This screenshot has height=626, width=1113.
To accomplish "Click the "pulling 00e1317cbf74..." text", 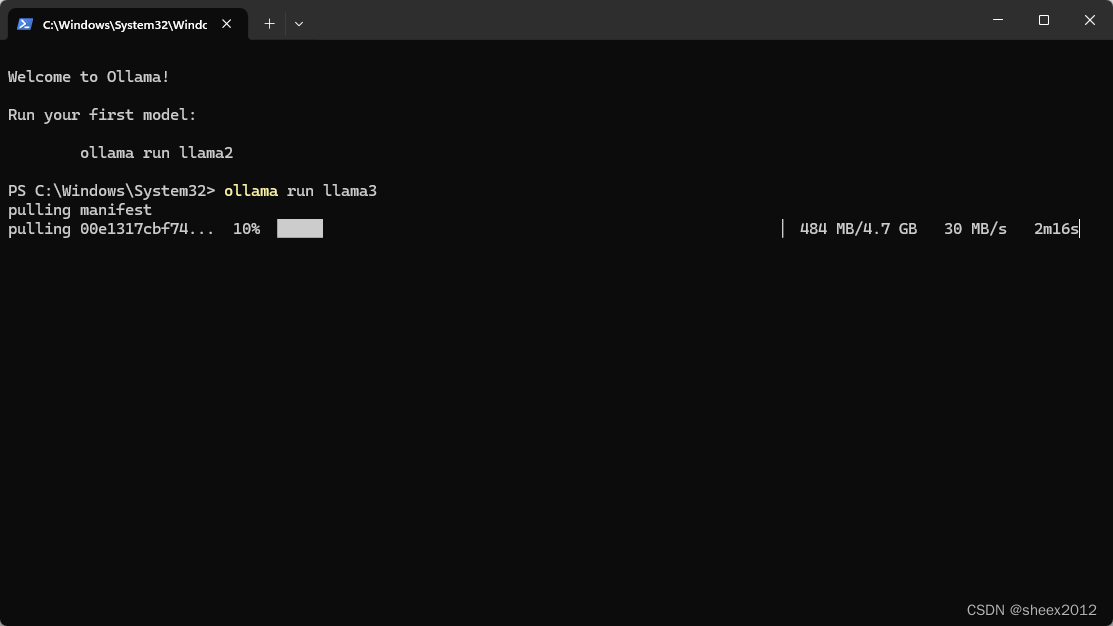I will [111, 229].
